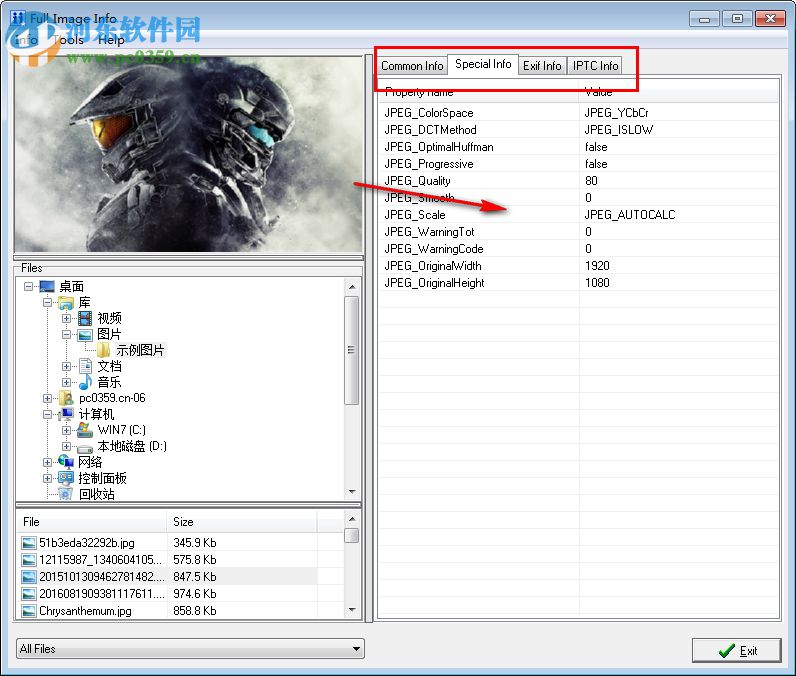Image resolution: width=796 pixels, height=676 pixels.
Task: Select the JPEG_DCTMethod property row
Action: [578, 130]
